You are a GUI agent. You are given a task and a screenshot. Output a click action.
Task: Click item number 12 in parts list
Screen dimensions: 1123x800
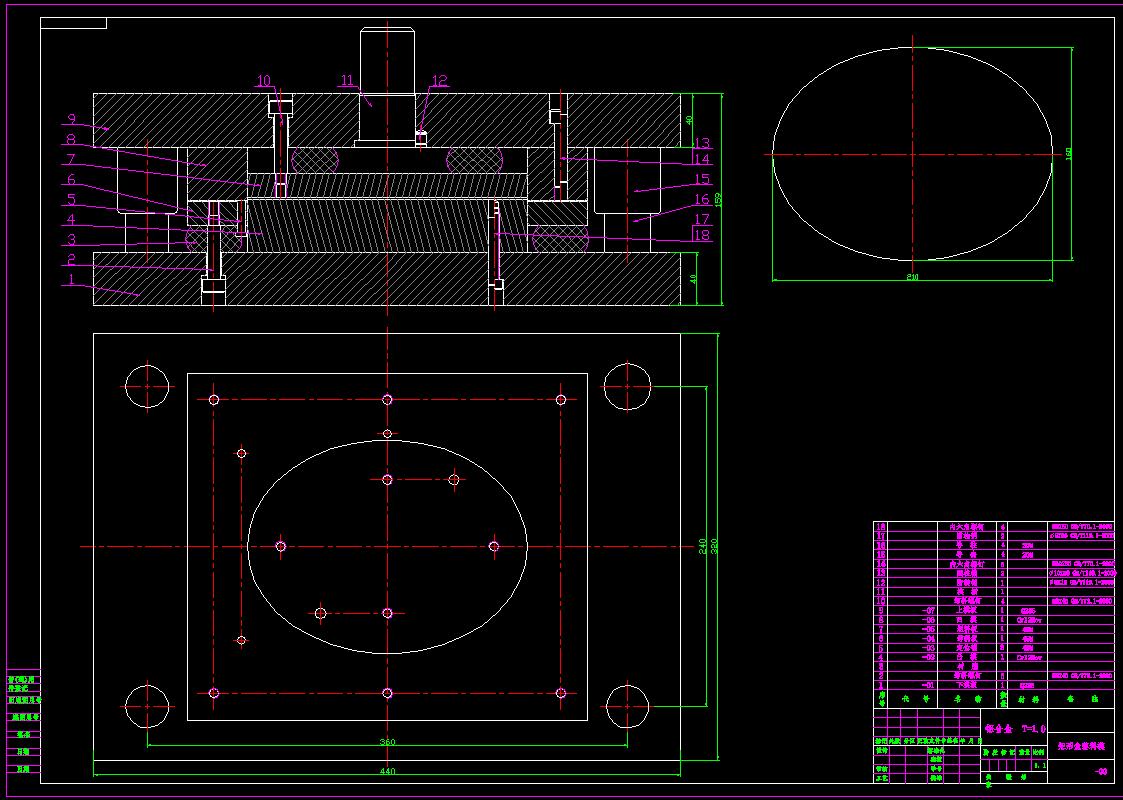pyautogui.click(x=880, y=583)
